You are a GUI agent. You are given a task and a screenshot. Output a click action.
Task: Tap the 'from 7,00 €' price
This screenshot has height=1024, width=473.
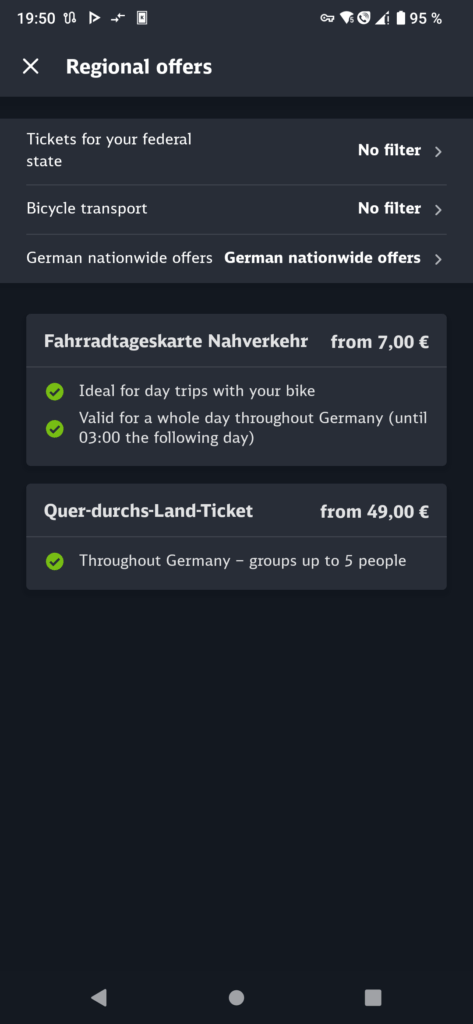(380, 342)
